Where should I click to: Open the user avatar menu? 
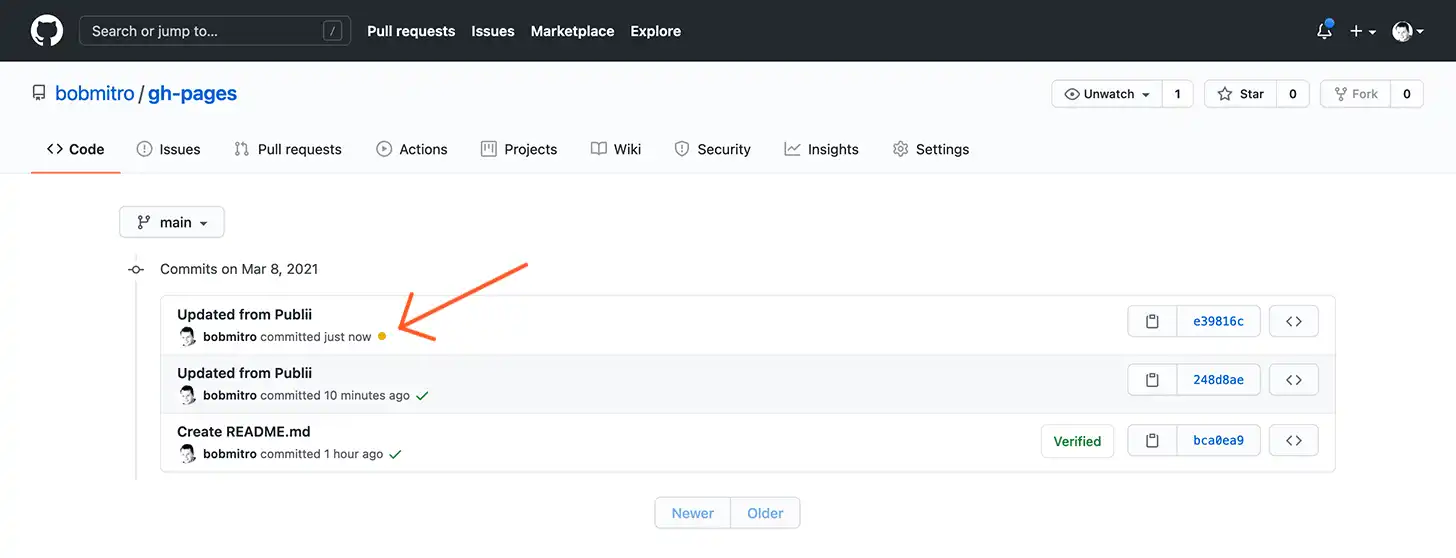(x=1407, y=31)
